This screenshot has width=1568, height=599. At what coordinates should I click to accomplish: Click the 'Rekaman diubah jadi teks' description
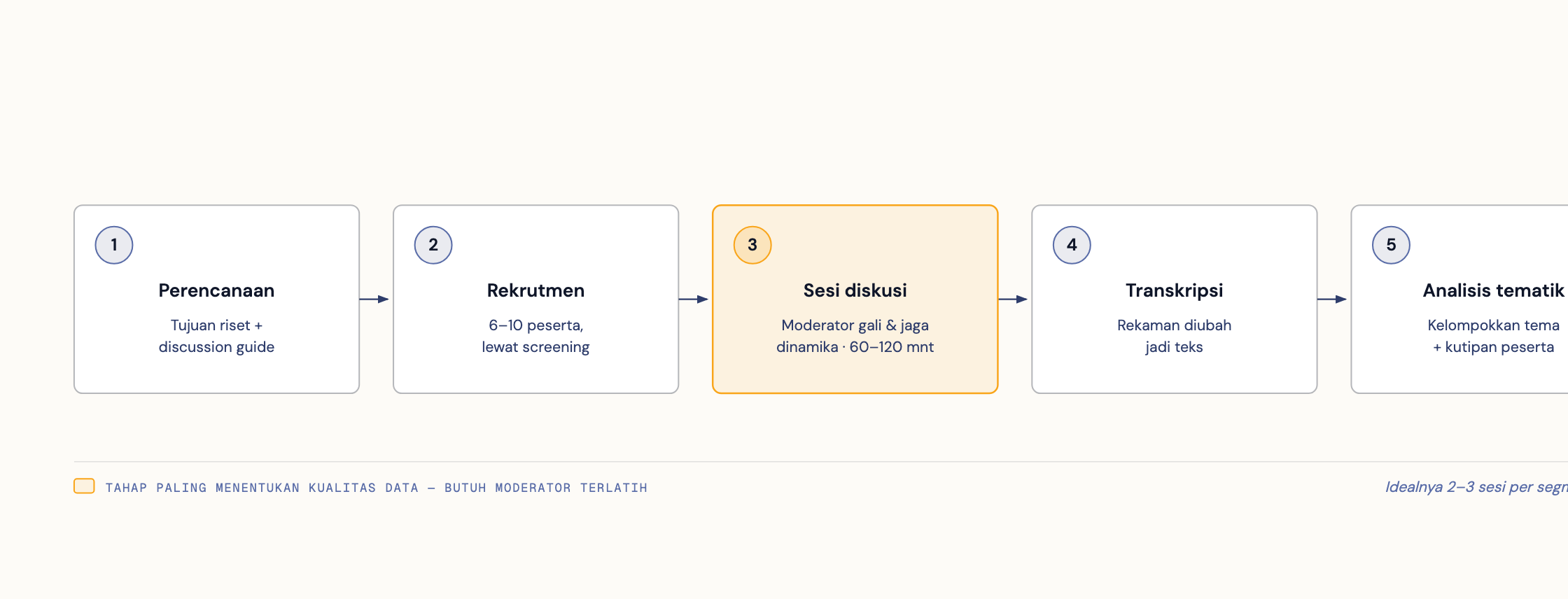[1174, 336]
